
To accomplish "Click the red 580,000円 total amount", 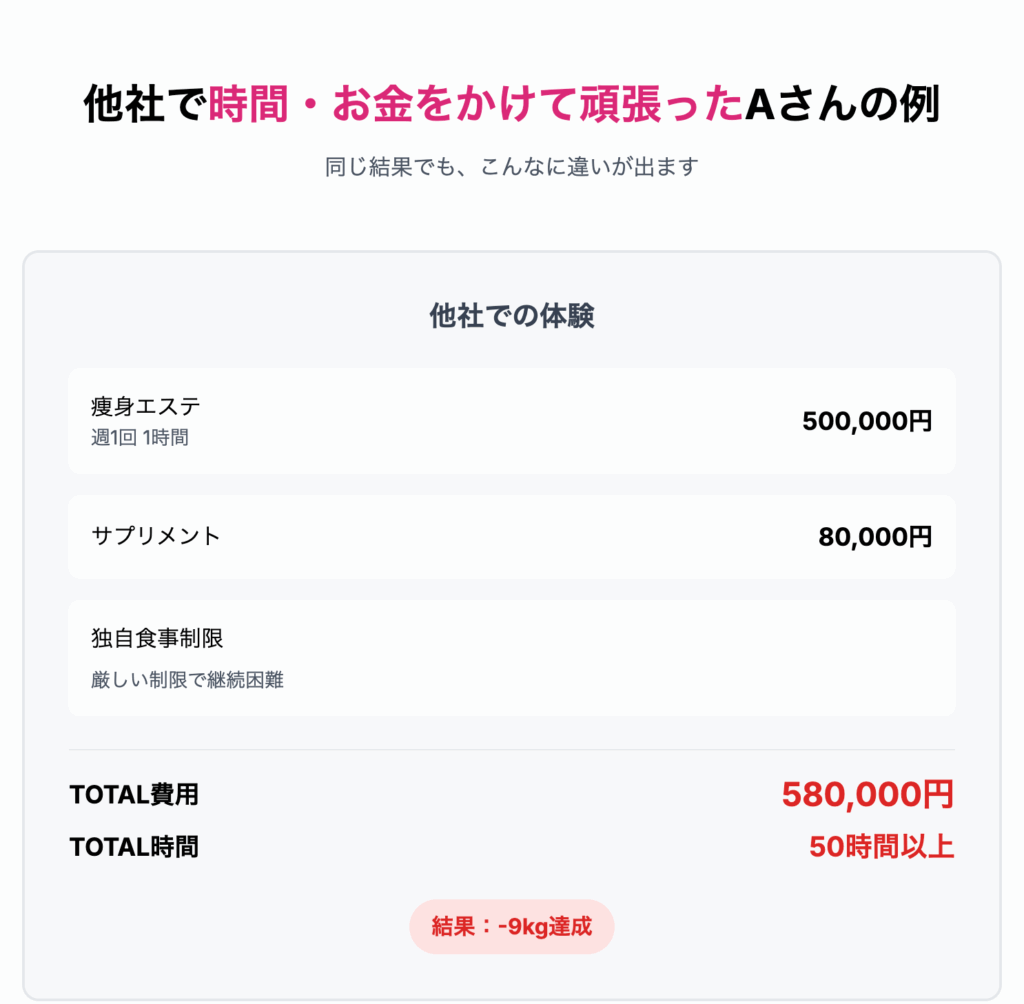I will pos(868,795).
